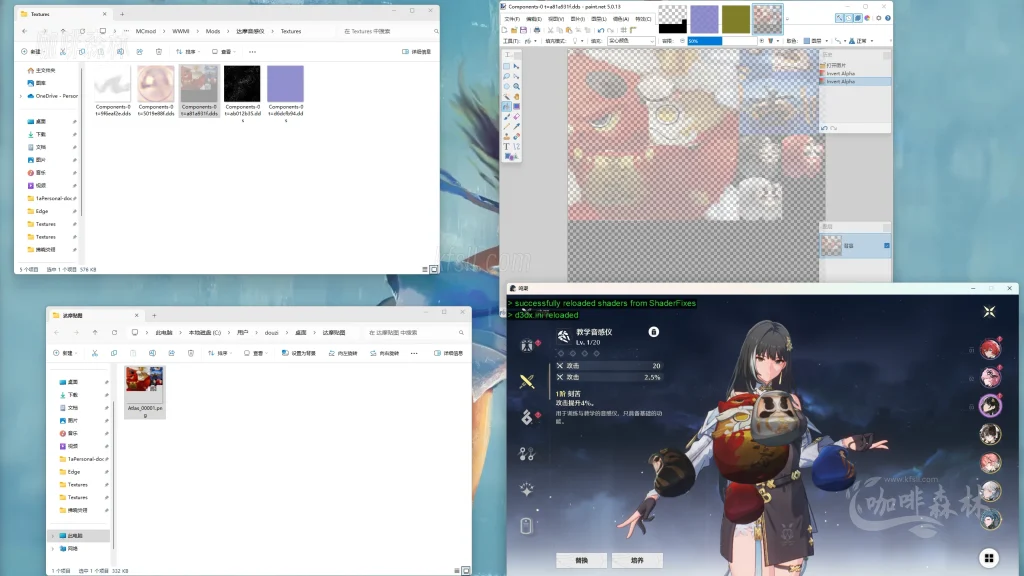Click the Save icon in paint.net toolbar
Image resolution: width=1024 pixels, height=576 pixels.
[525, 29]
